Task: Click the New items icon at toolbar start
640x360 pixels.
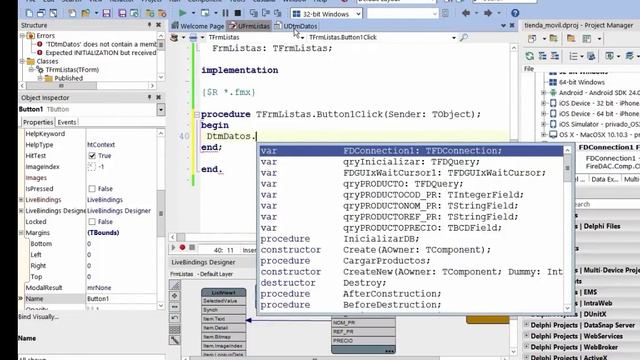Action: tap(29, 13)
